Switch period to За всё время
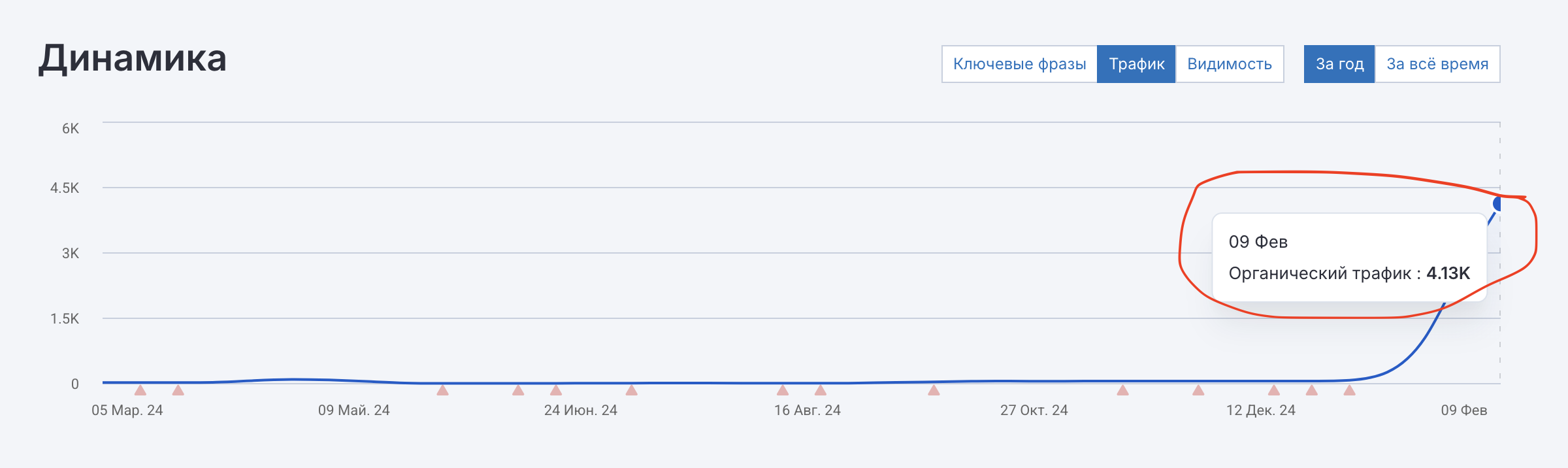 click(1437, 64)
